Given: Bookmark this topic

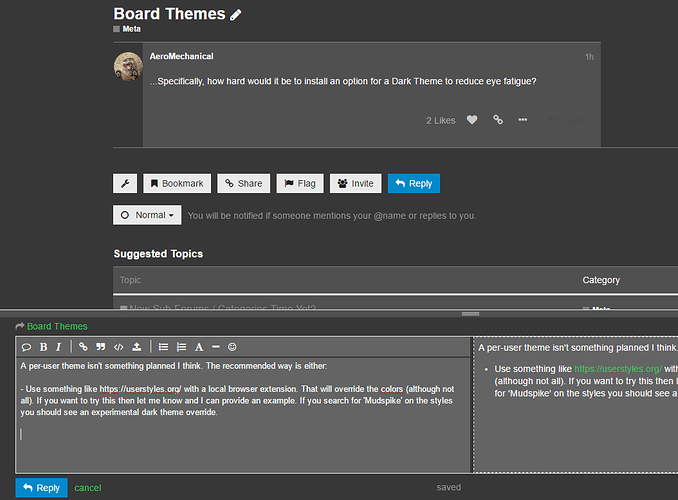Looking at the screenshot, I should tap(177, 183).
